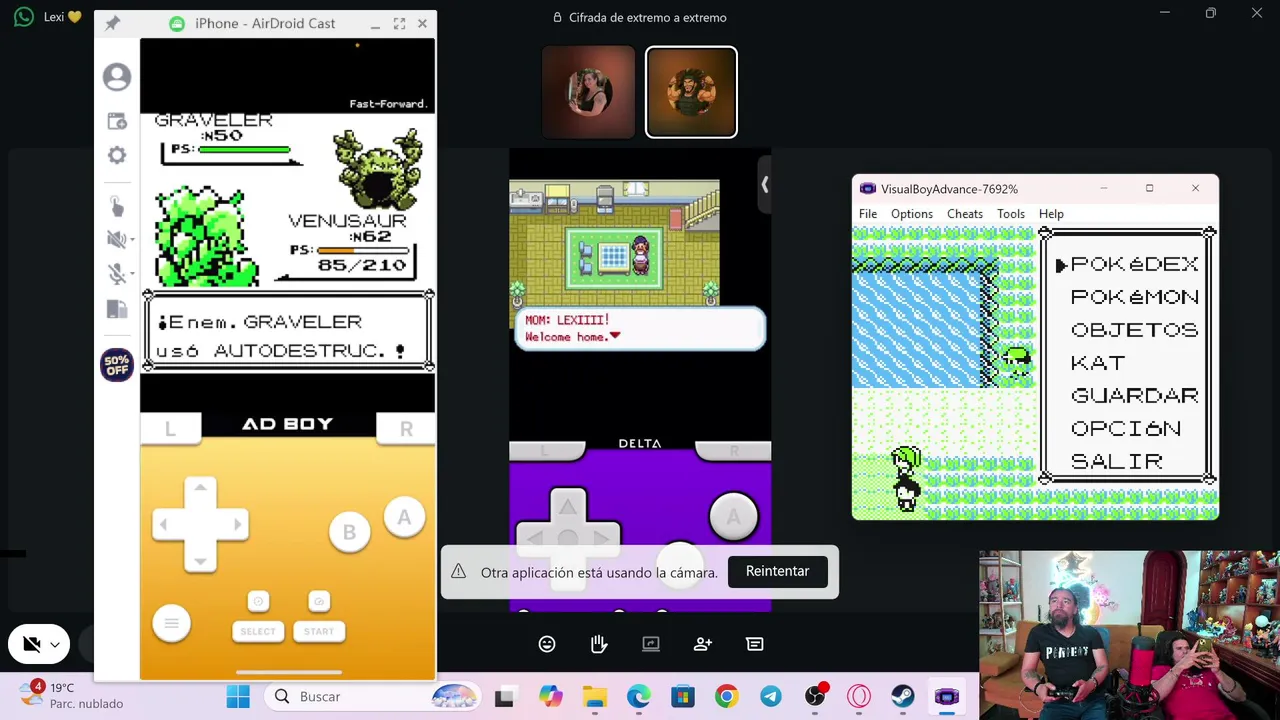Tap the A button on Delta emulator
The height and width of the screenshot is (720, 1280).
tap(733, 517)
